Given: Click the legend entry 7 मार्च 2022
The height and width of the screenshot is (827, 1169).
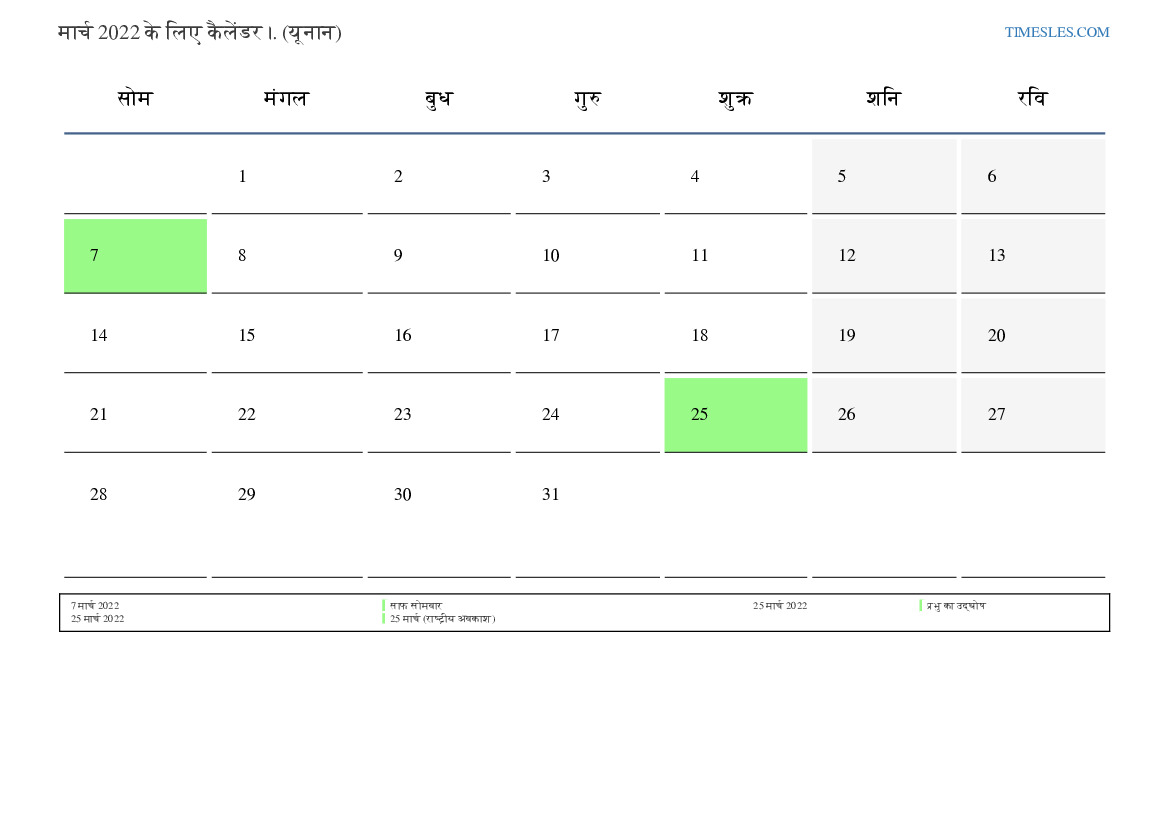Looking at the screenshot, I should [x=95, y=606].
